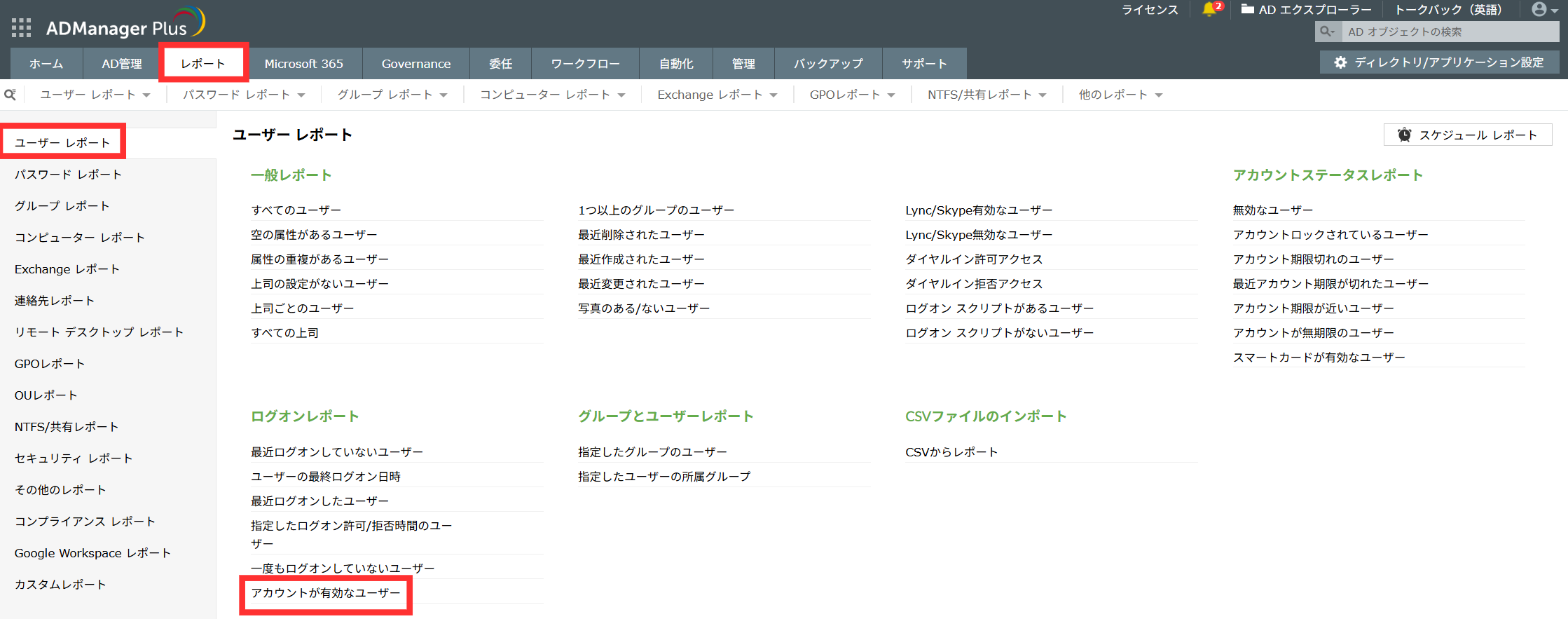Open アカウントが有効なユーザー report link
Viewport: 1568px width, 619px height.
tap(326, 593)
